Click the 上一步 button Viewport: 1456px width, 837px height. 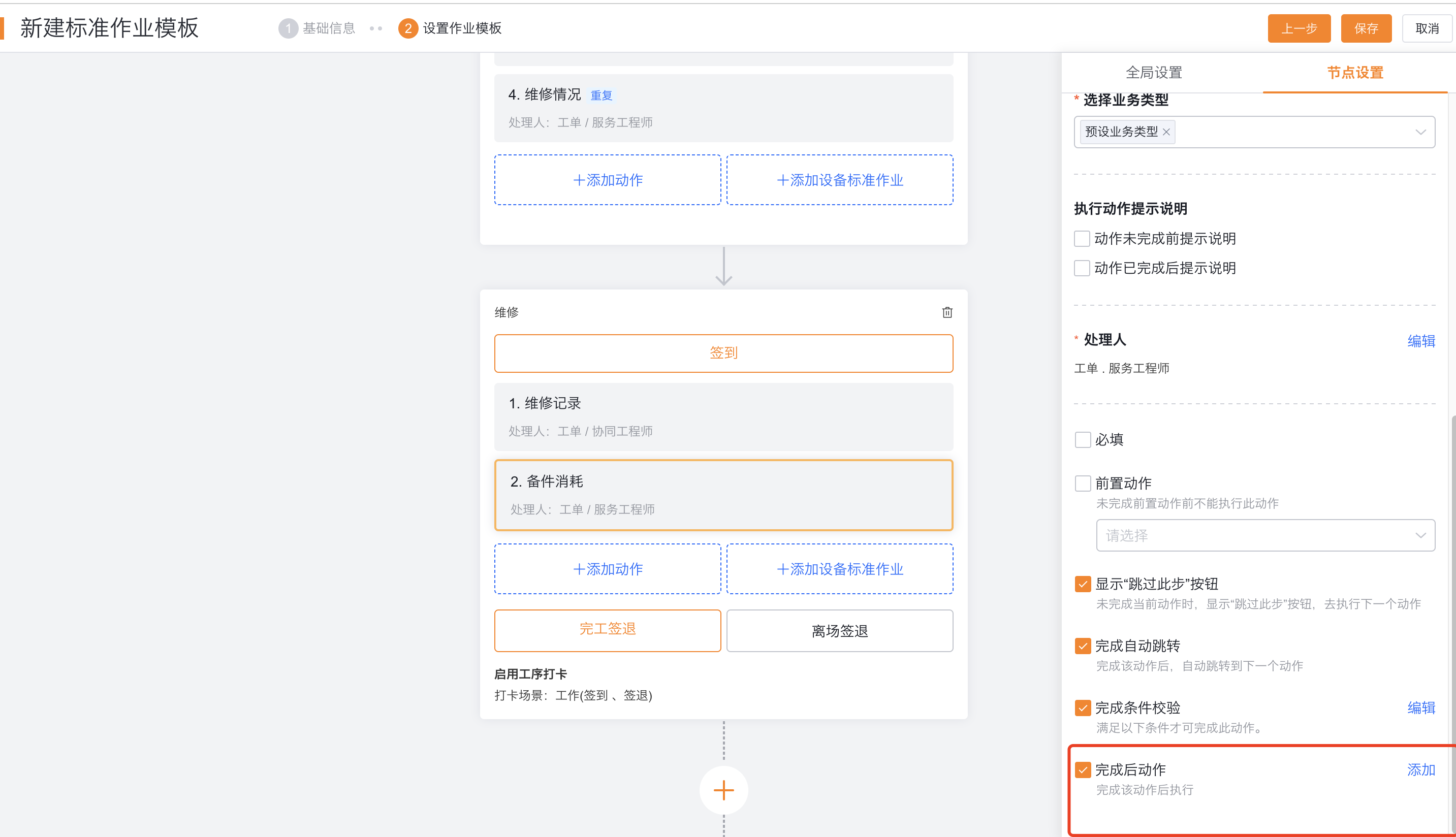[x=1299, y=28]
